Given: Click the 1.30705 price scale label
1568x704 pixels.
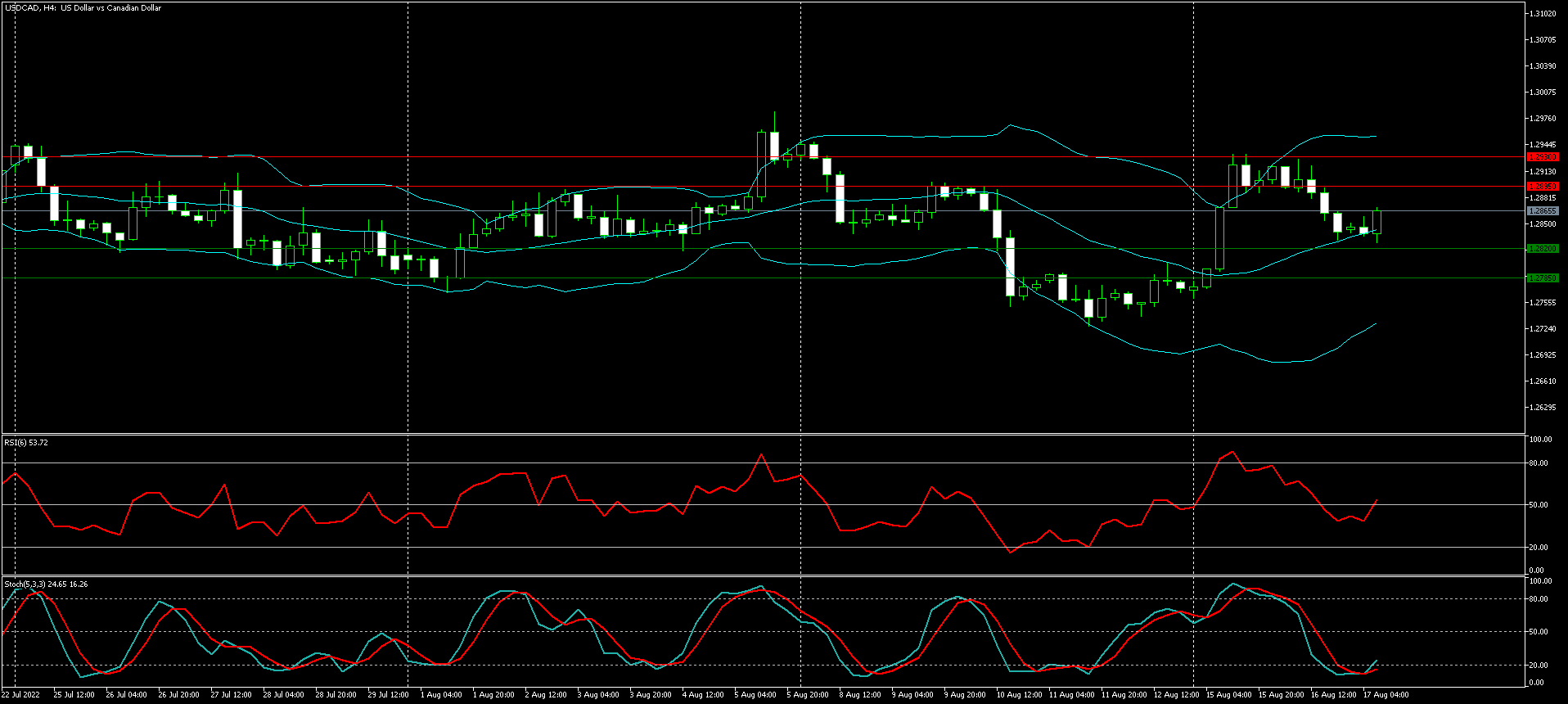Looking at the screenshot, I should click(x=1543, y=40).
